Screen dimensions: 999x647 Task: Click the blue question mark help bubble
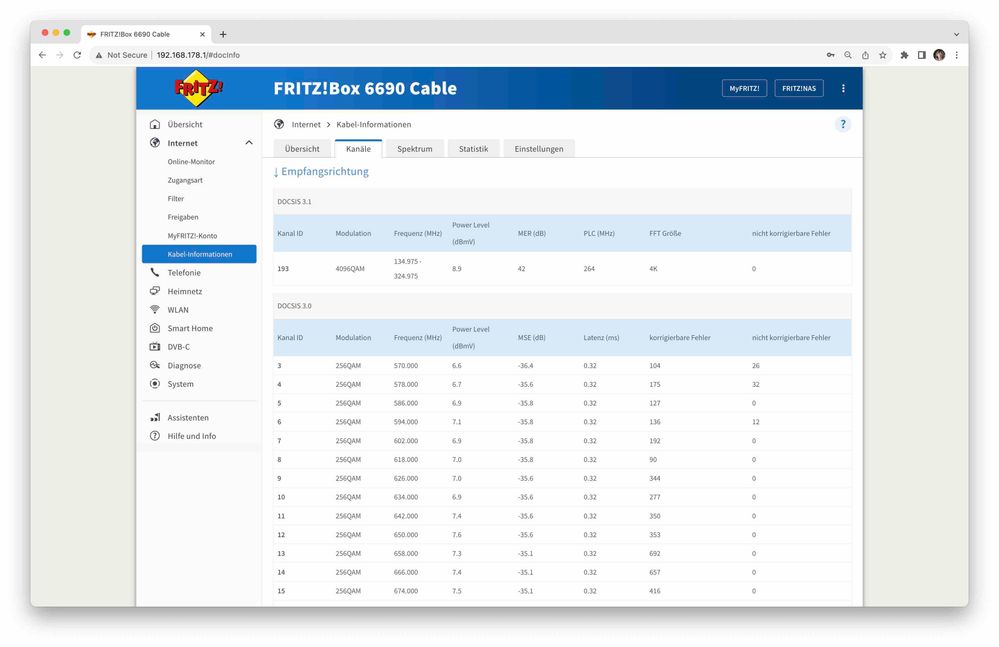tap(843, 124)
